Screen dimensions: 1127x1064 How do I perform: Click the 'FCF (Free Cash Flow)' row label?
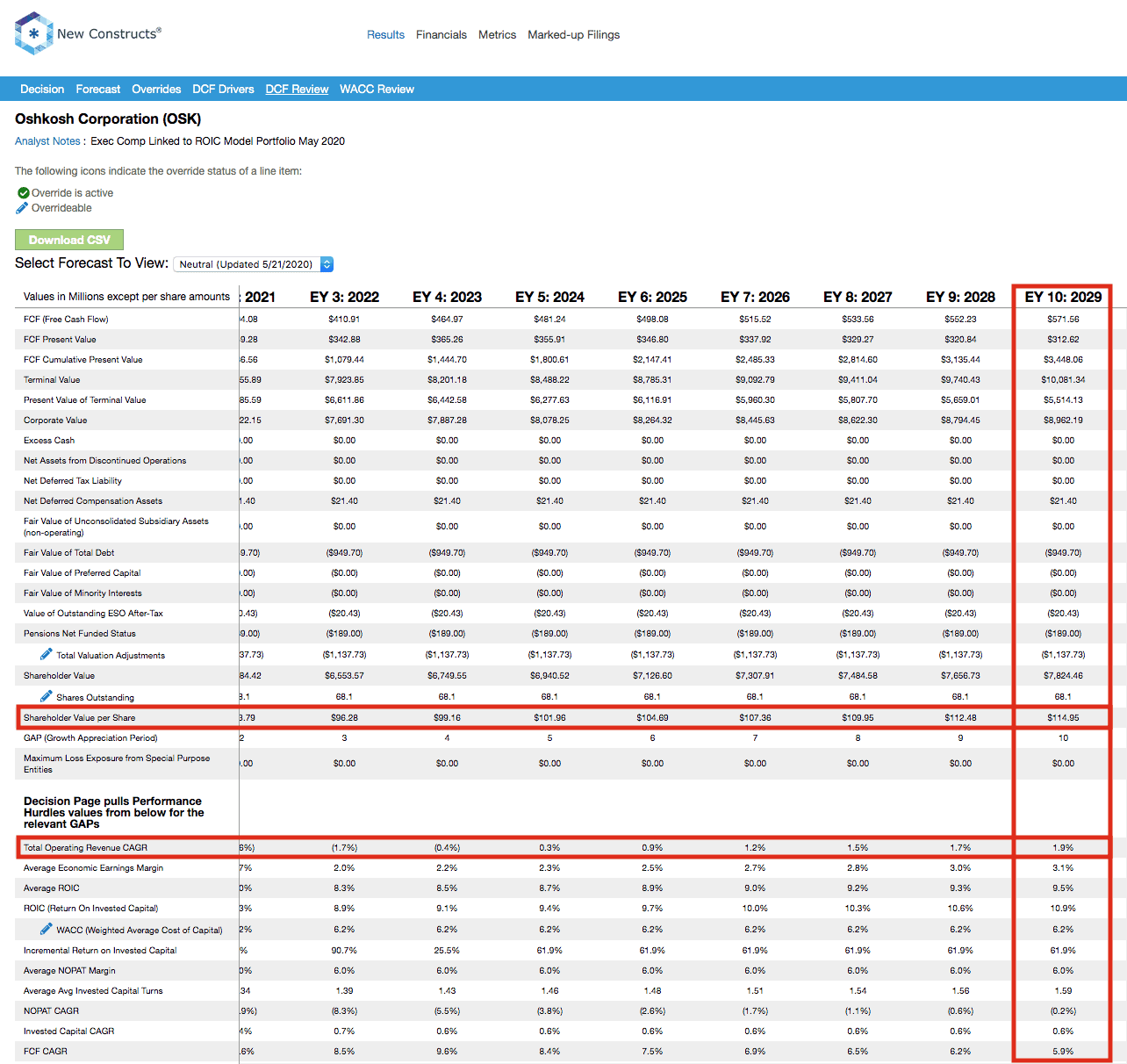(x=66, y=320)
